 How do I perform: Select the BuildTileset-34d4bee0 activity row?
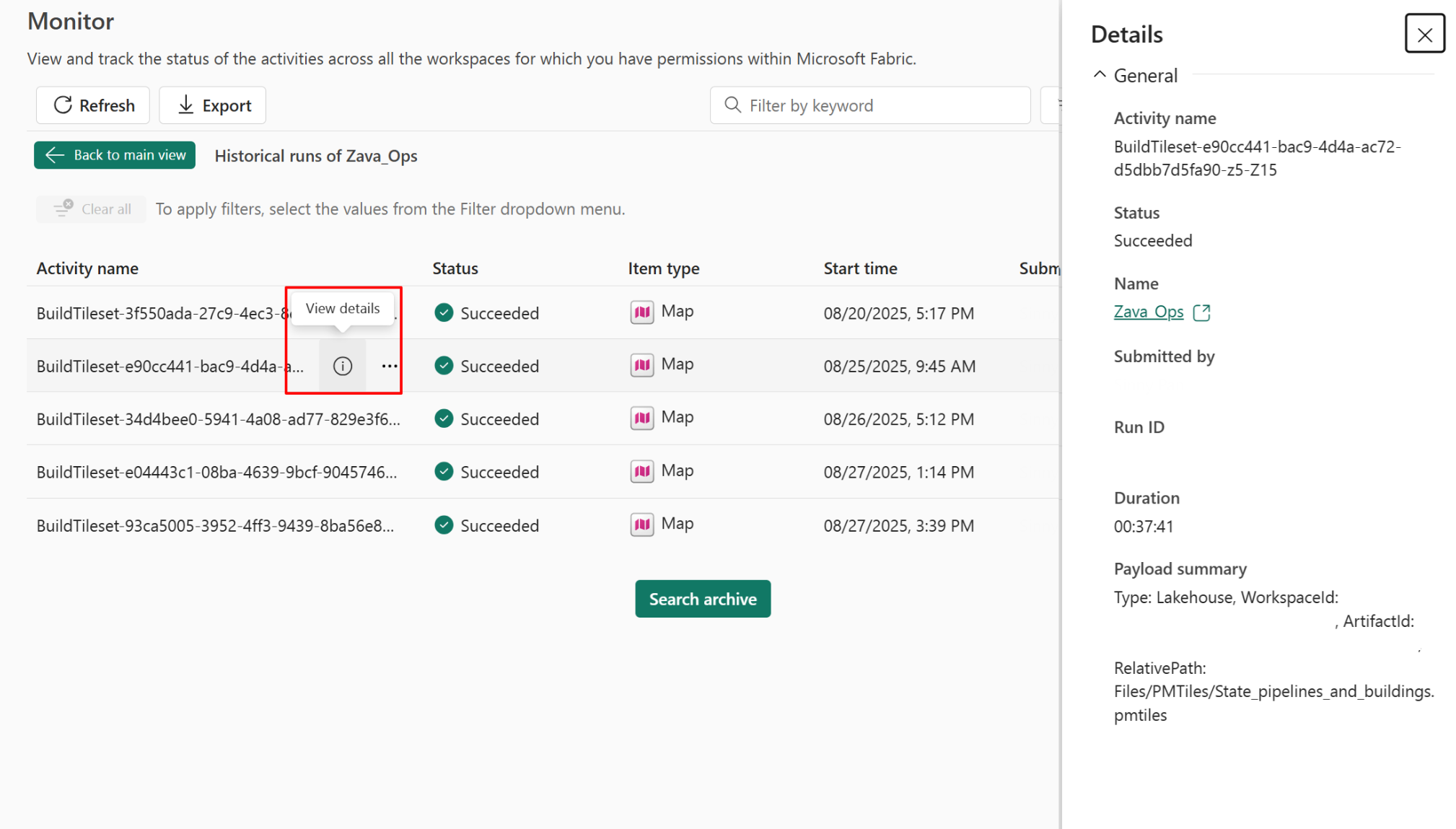click(x=218, y=419)
